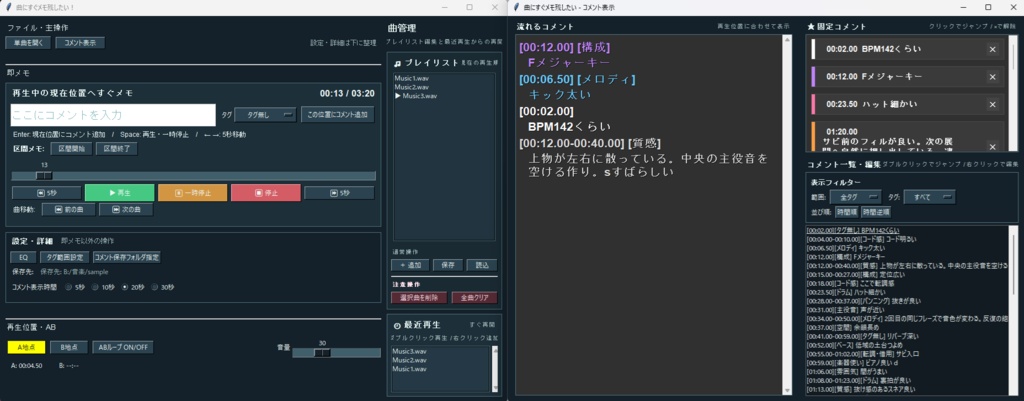The height and width of the screenshot is (401, 1024).
Task: Jump to pinned comment 00:02.00 BPM142くらい
Action: [x=906, y=49]
